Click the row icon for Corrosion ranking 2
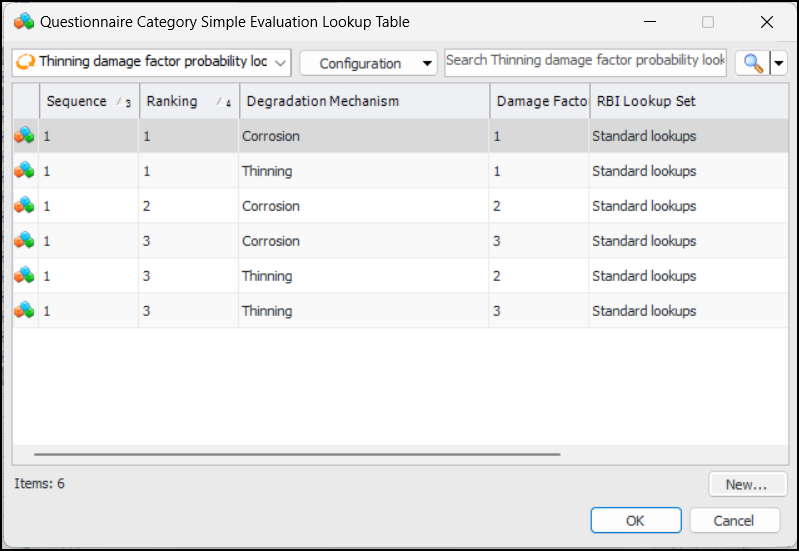 pyautogui.click(x=24, y=206)
